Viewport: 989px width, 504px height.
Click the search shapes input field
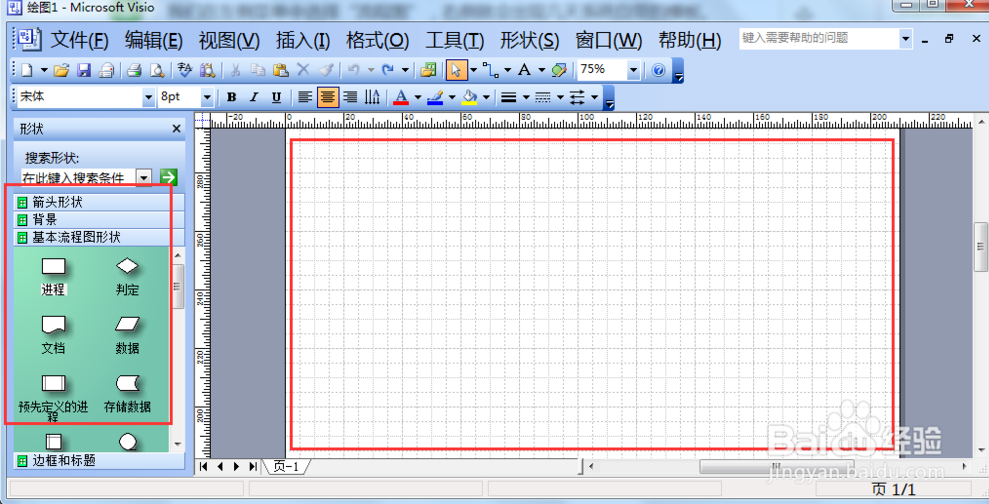pos(79,177)
